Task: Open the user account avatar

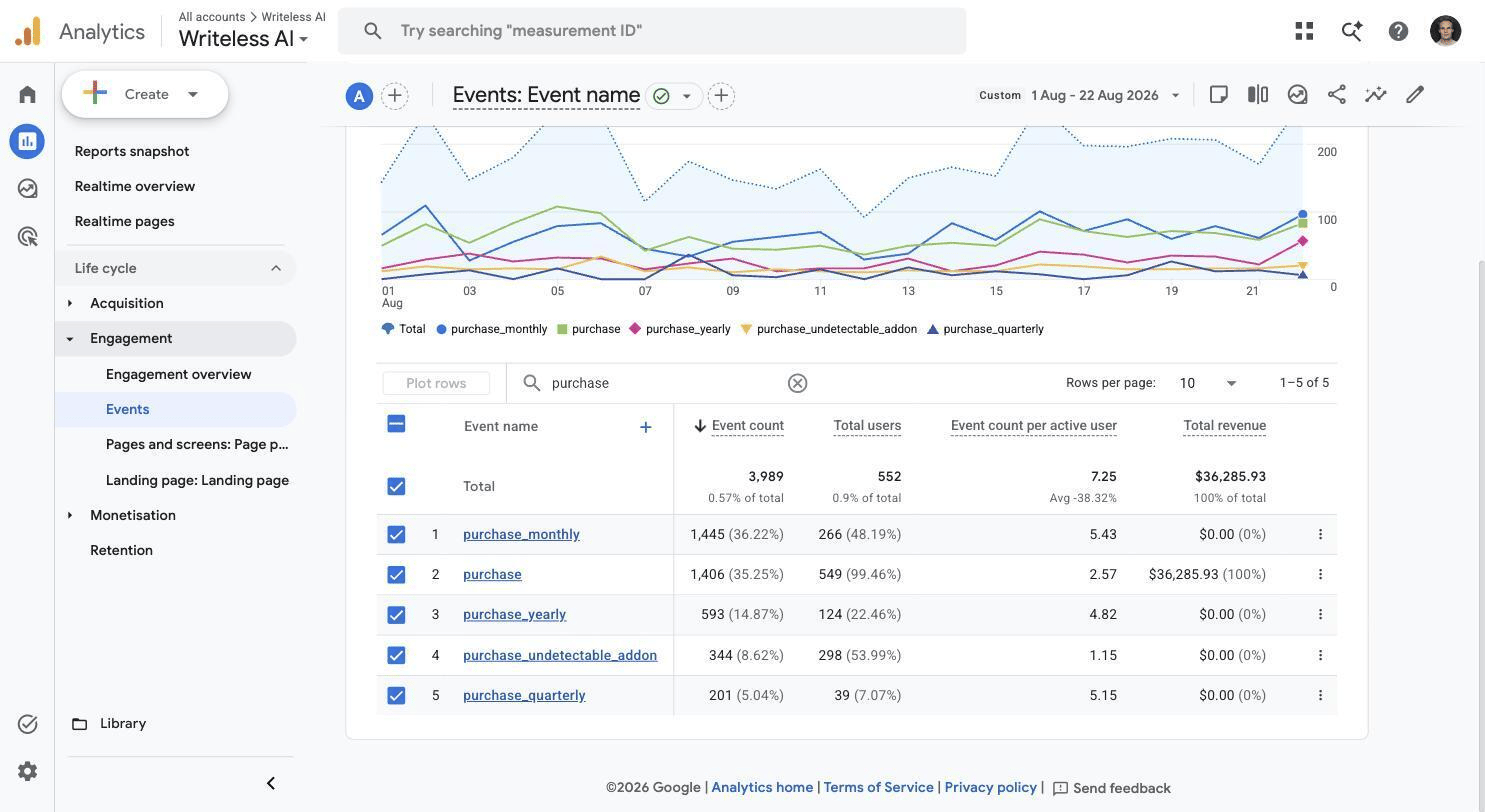Action: 1445,31
